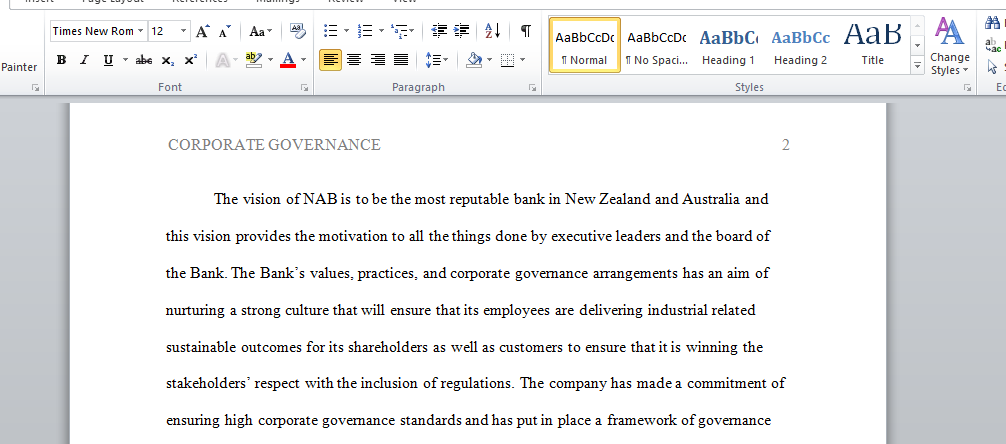Viewport: 1006px width, 444px height.
Task: Click the word NAB in document
Action: 320,199
